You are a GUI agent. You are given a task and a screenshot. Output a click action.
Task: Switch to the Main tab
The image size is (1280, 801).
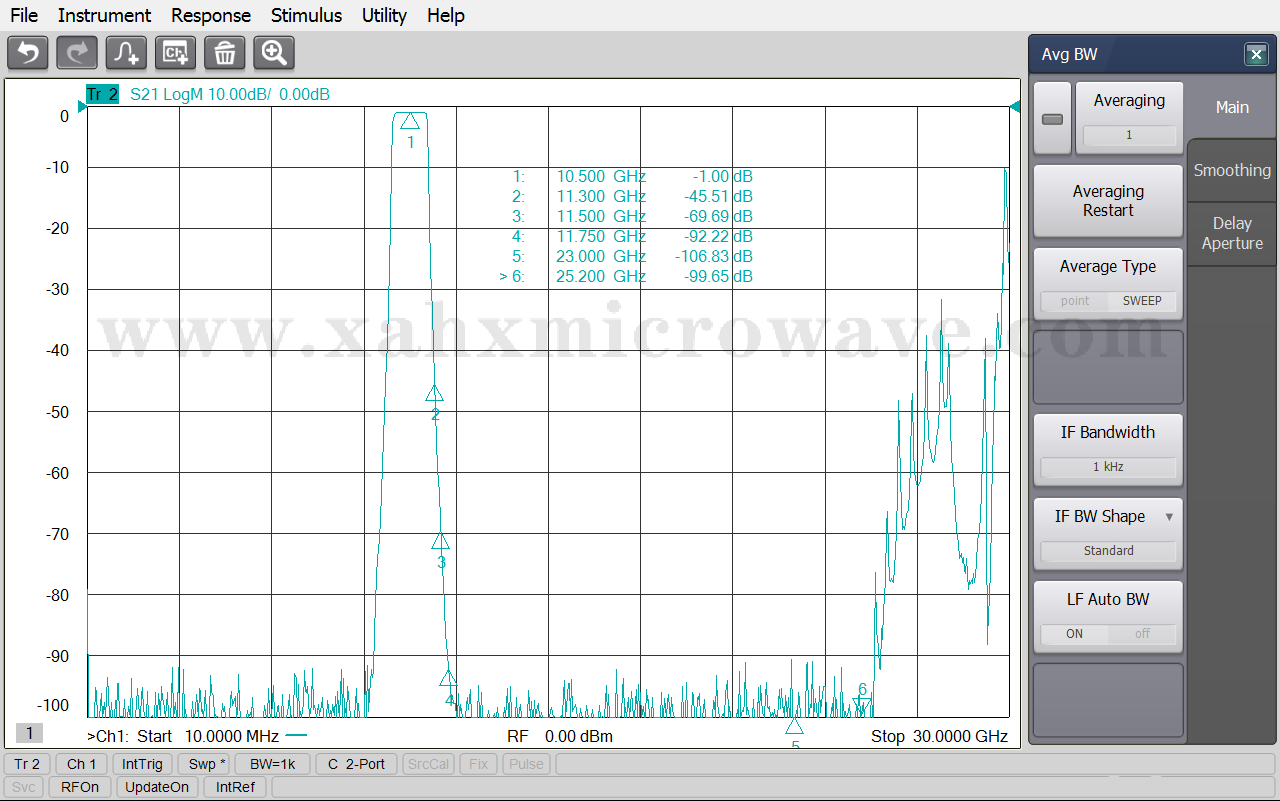point(1232,107)
